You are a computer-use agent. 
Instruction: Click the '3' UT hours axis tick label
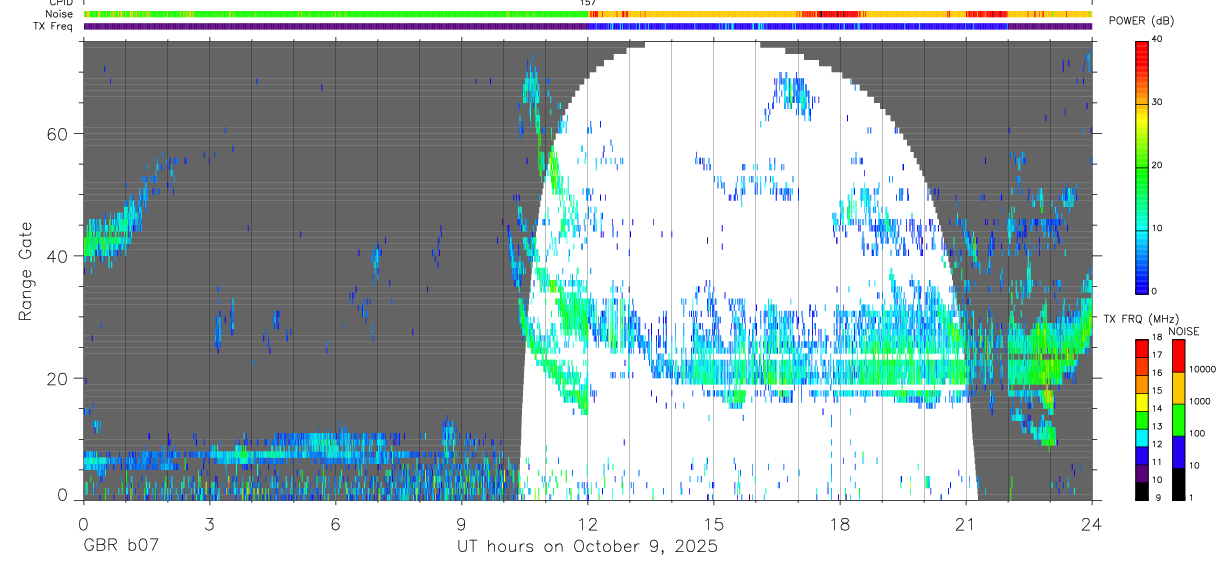click(210, 523)
